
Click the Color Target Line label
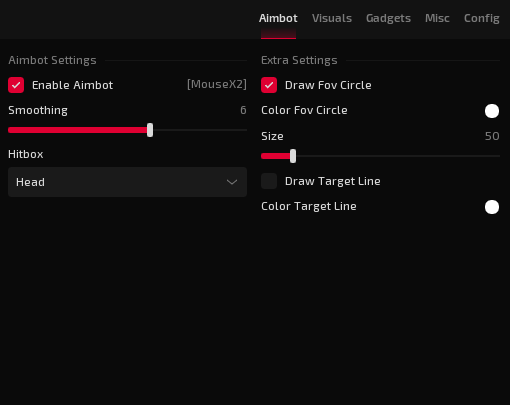pos(309,206)
